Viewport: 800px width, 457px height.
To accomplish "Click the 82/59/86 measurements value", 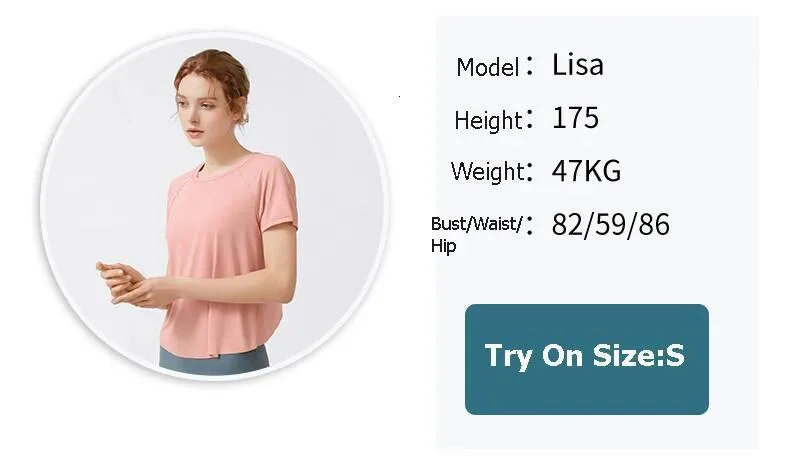I will click(610, 225).
